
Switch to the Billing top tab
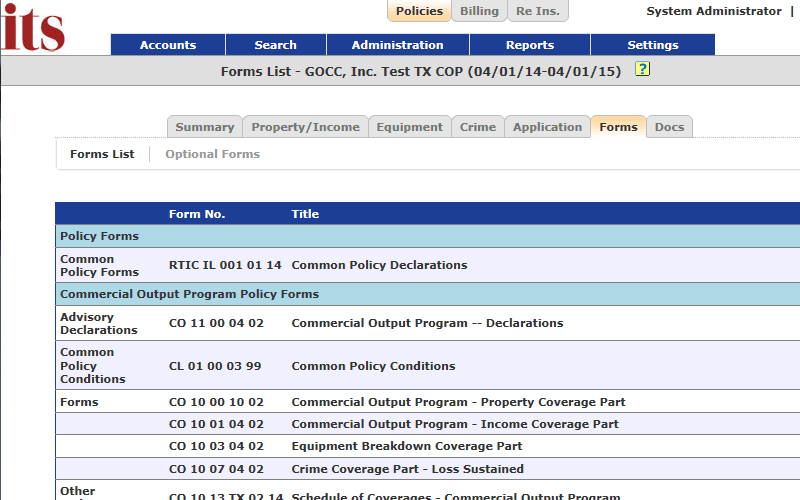point(479,11)
